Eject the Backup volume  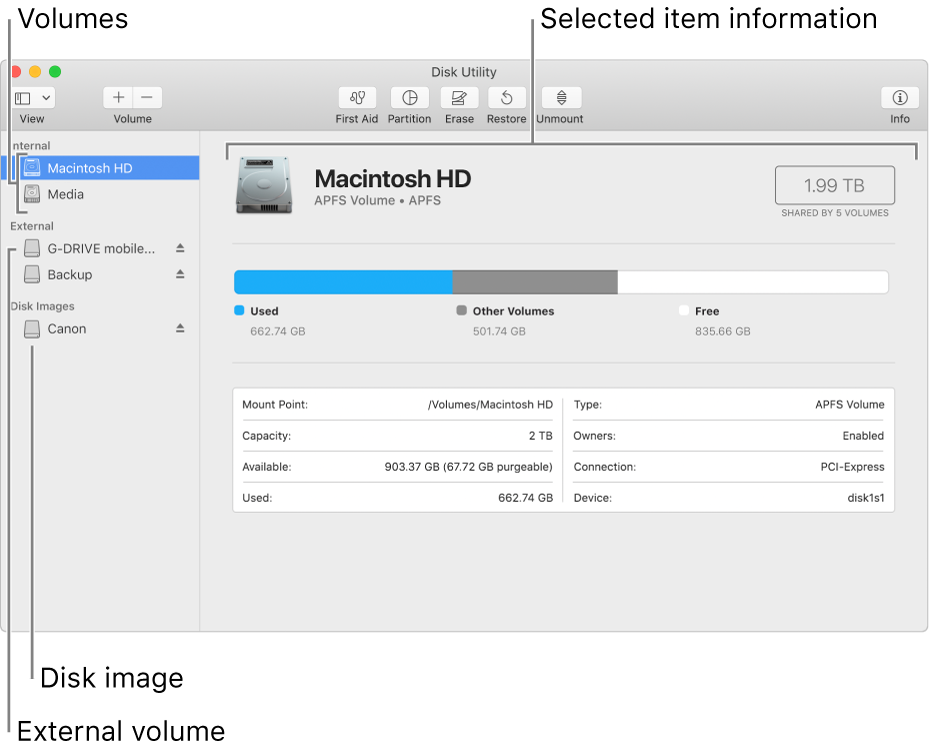180,274
